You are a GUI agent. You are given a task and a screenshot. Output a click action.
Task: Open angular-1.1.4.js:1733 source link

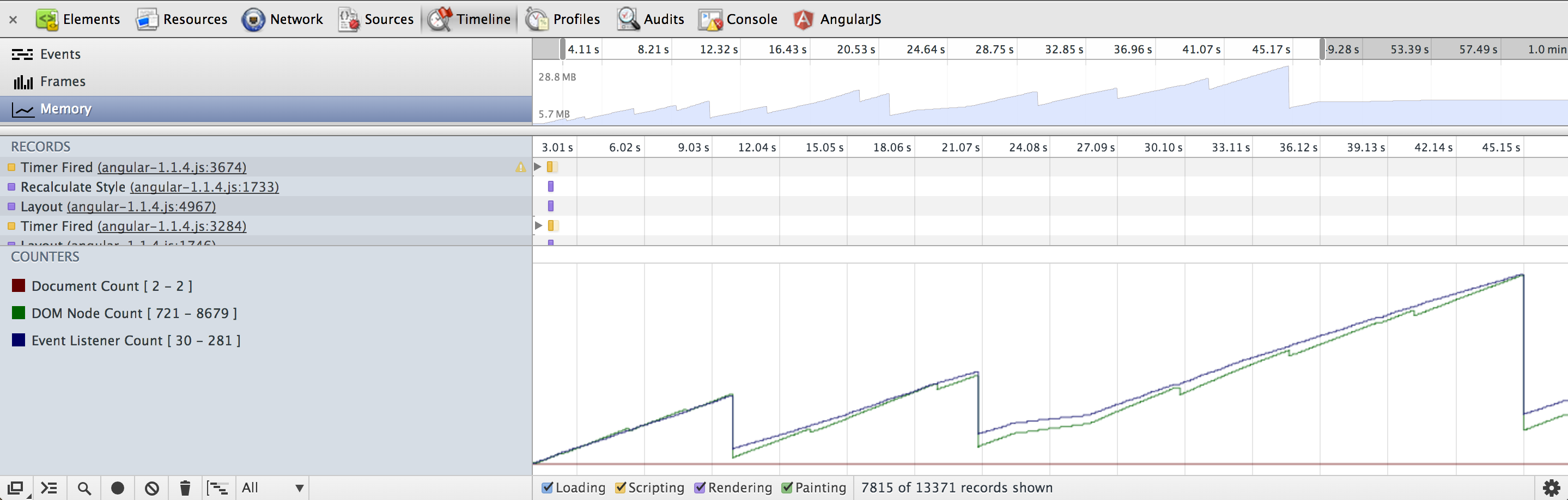(204, 187)
